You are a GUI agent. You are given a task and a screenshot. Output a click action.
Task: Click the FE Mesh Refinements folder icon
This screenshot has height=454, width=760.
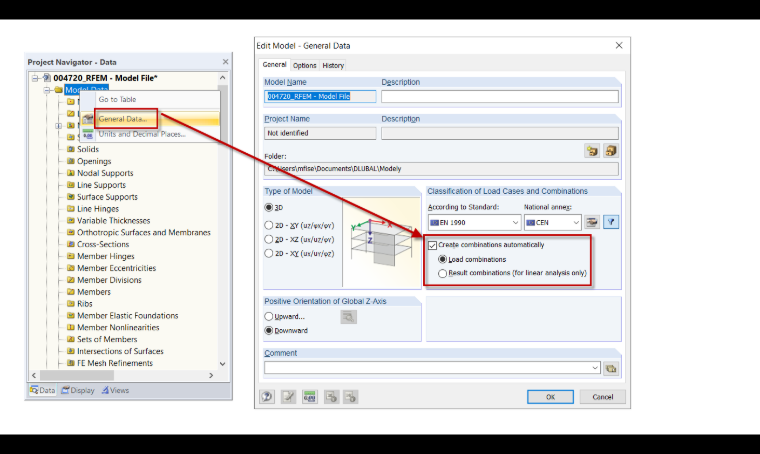(71, 363)
